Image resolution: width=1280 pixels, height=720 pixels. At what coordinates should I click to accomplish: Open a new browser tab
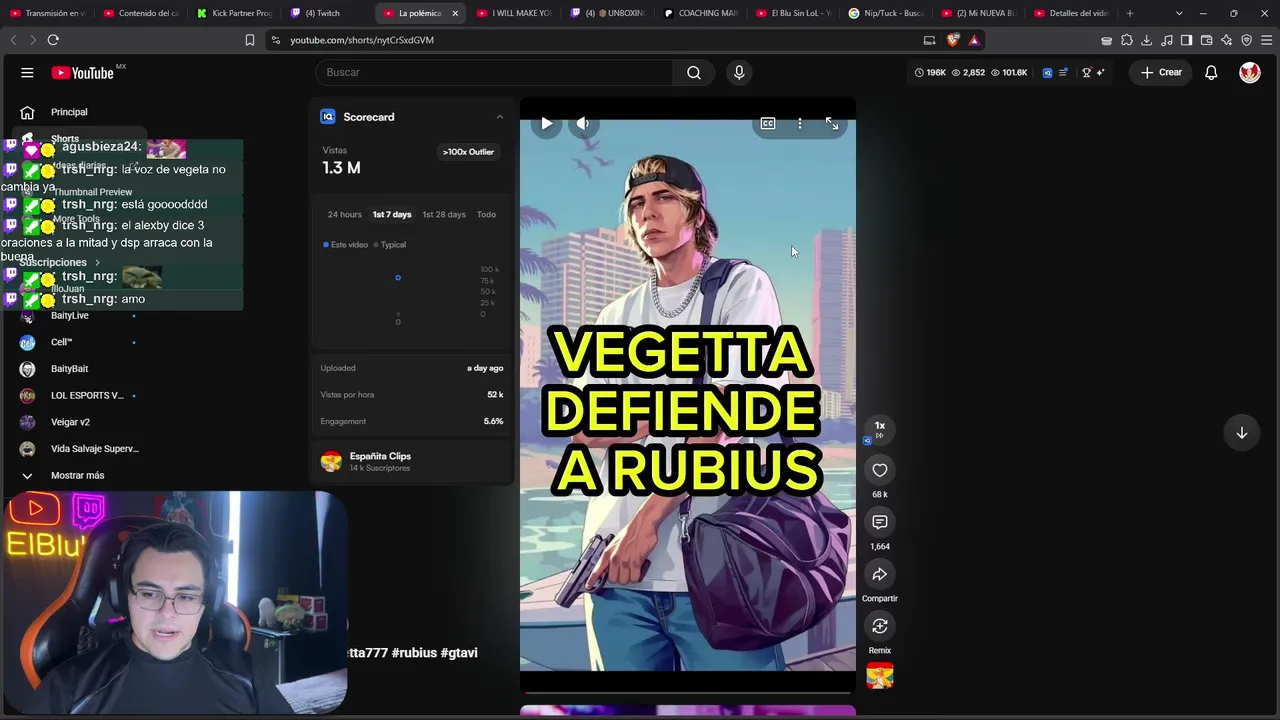click(1130, 13)
